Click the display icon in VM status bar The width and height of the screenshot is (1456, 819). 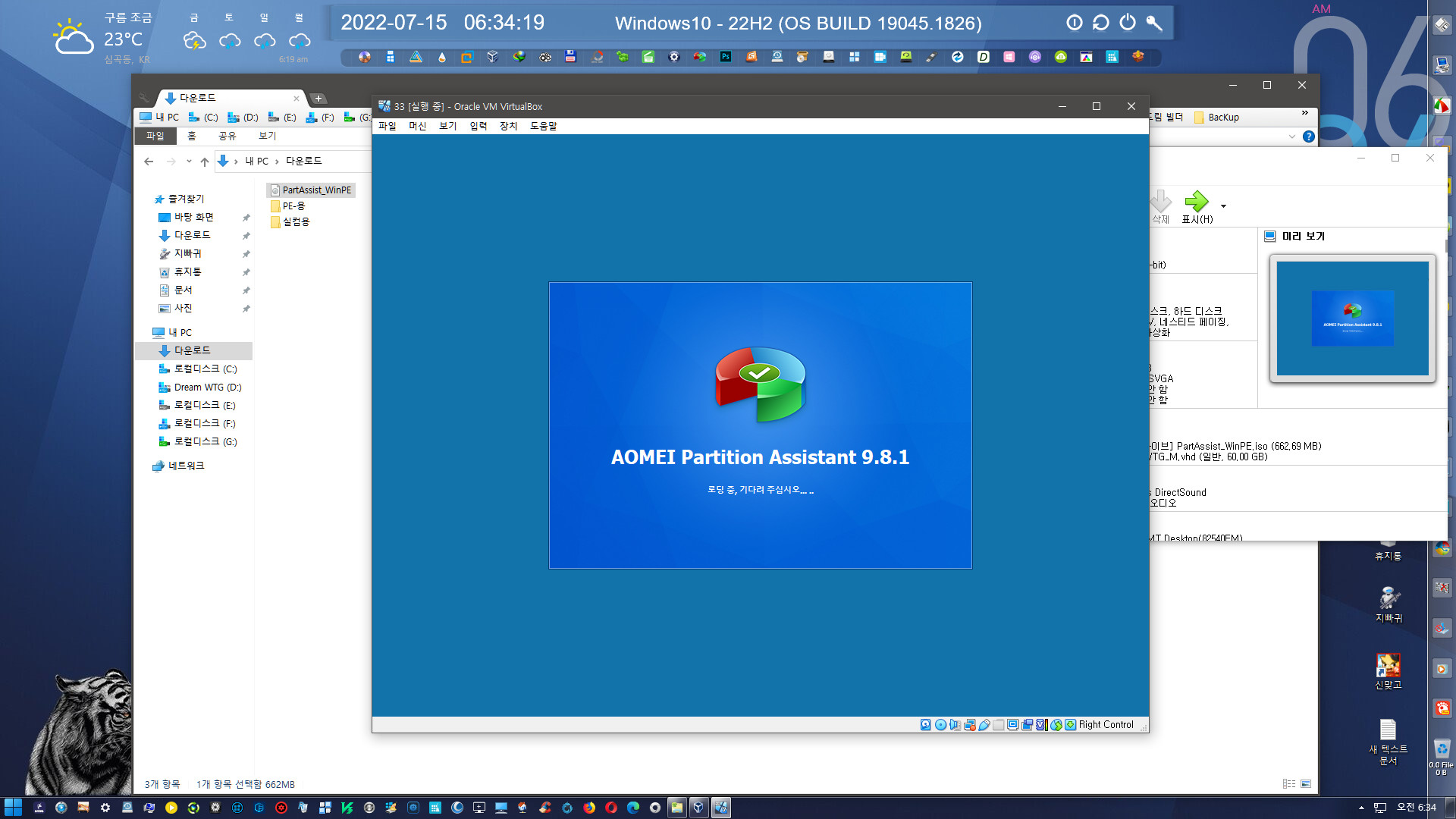tap(1012, 725)
